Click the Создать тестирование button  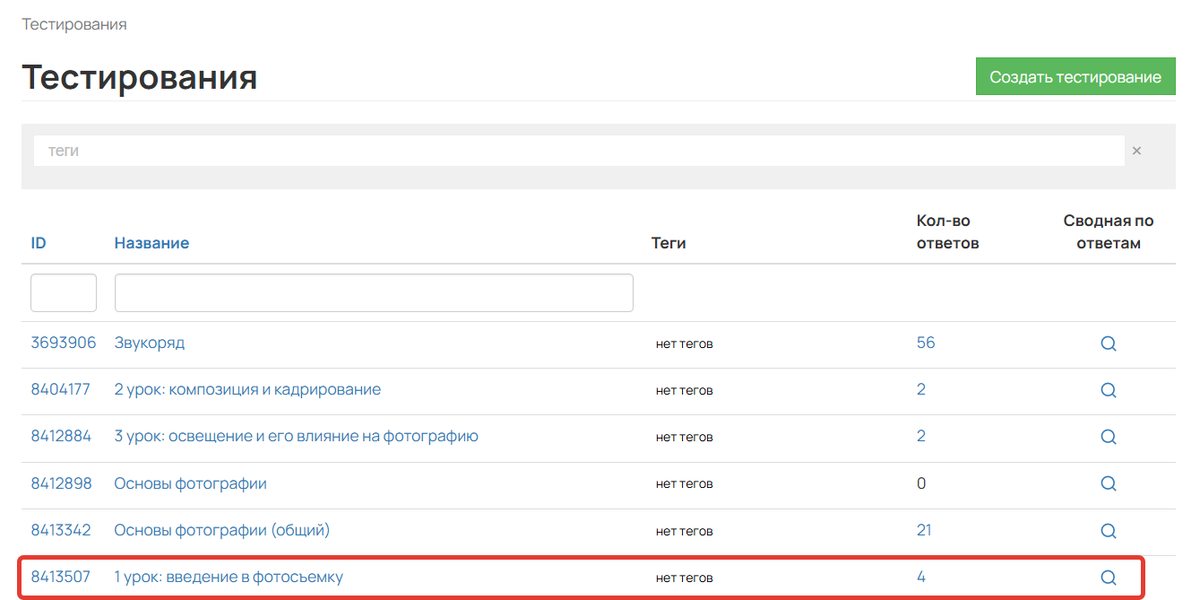click(x=1075, y=77)
